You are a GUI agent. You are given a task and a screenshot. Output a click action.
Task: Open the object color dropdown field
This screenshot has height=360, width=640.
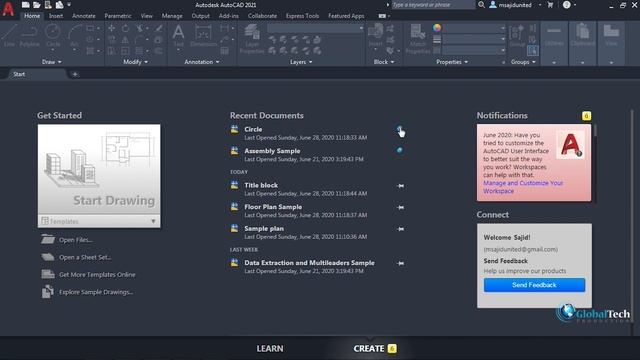[x=474, y=28]
